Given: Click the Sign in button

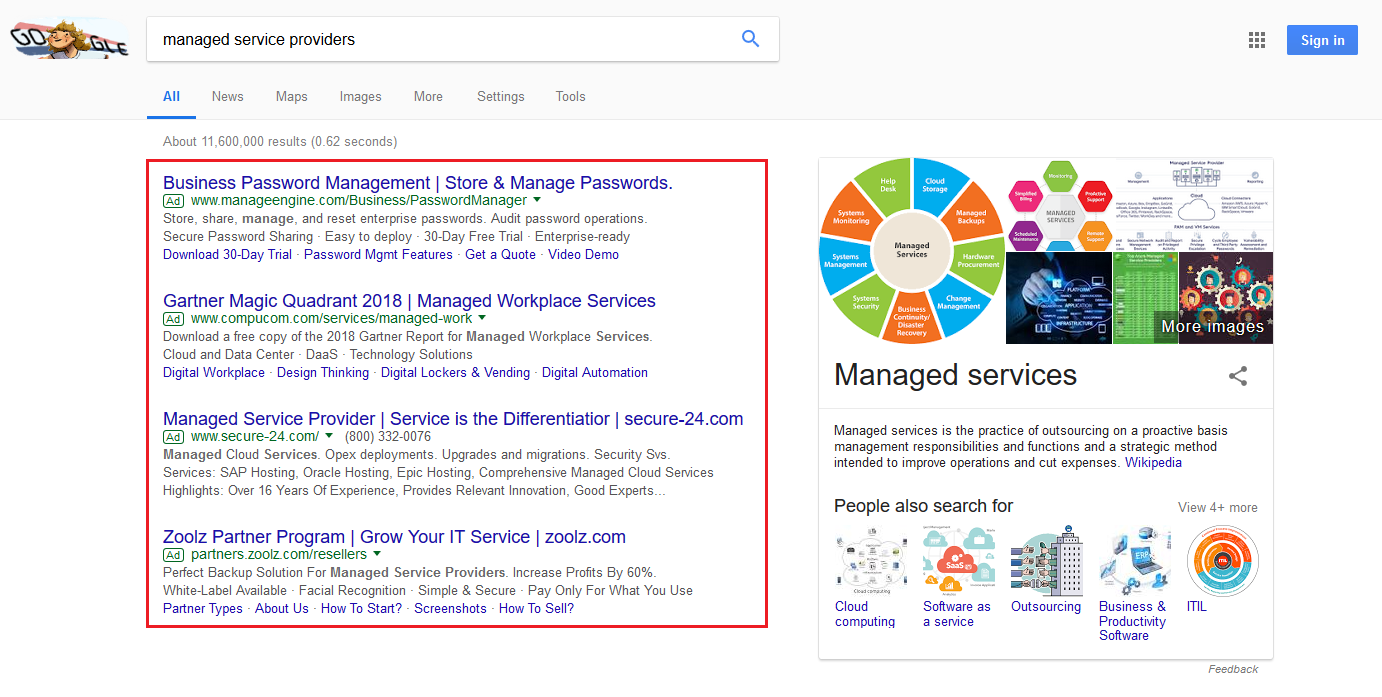Looking at the screenshot, I should tap(1322, 40).
